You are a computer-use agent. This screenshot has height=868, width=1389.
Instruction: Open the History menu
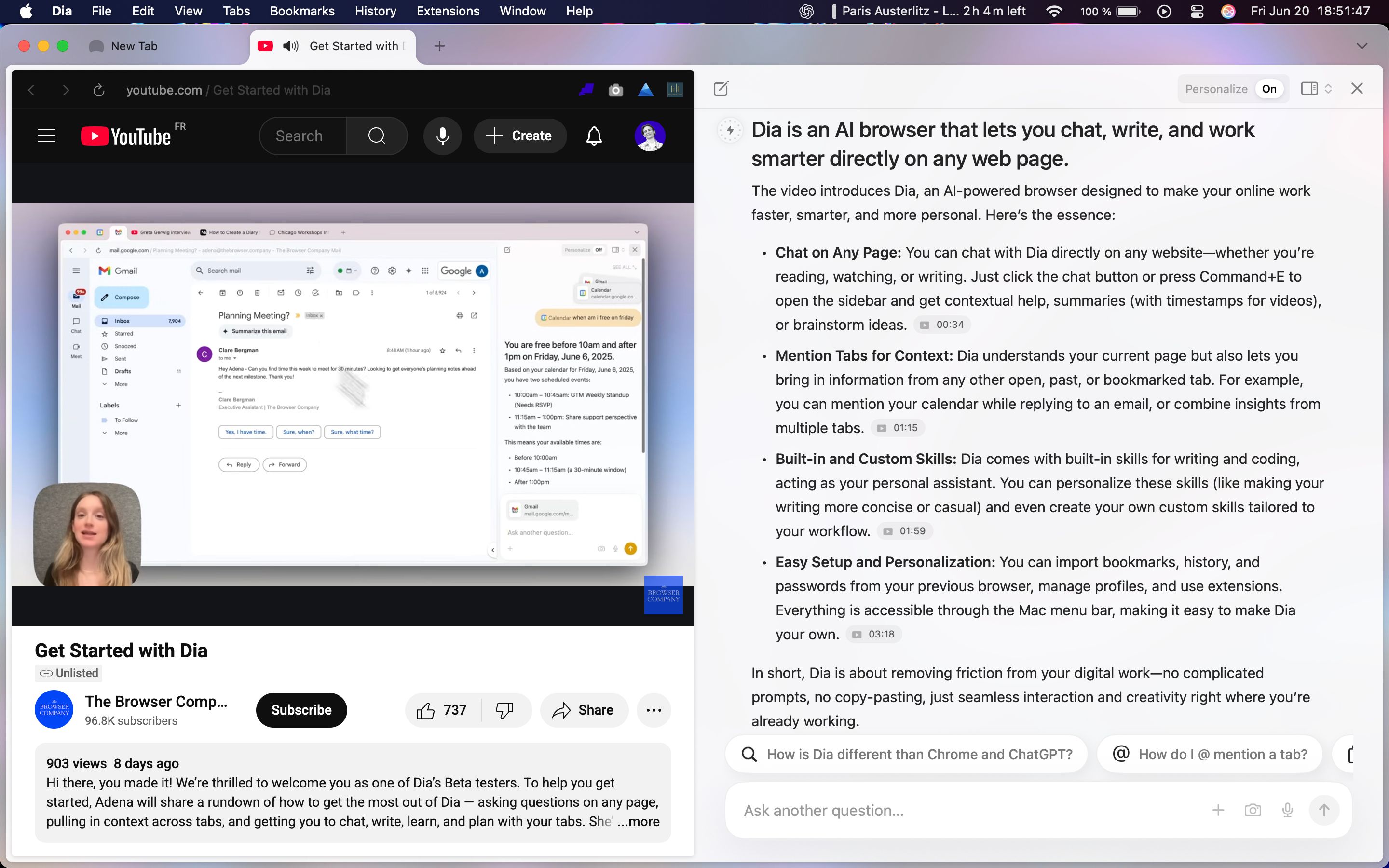375,11
